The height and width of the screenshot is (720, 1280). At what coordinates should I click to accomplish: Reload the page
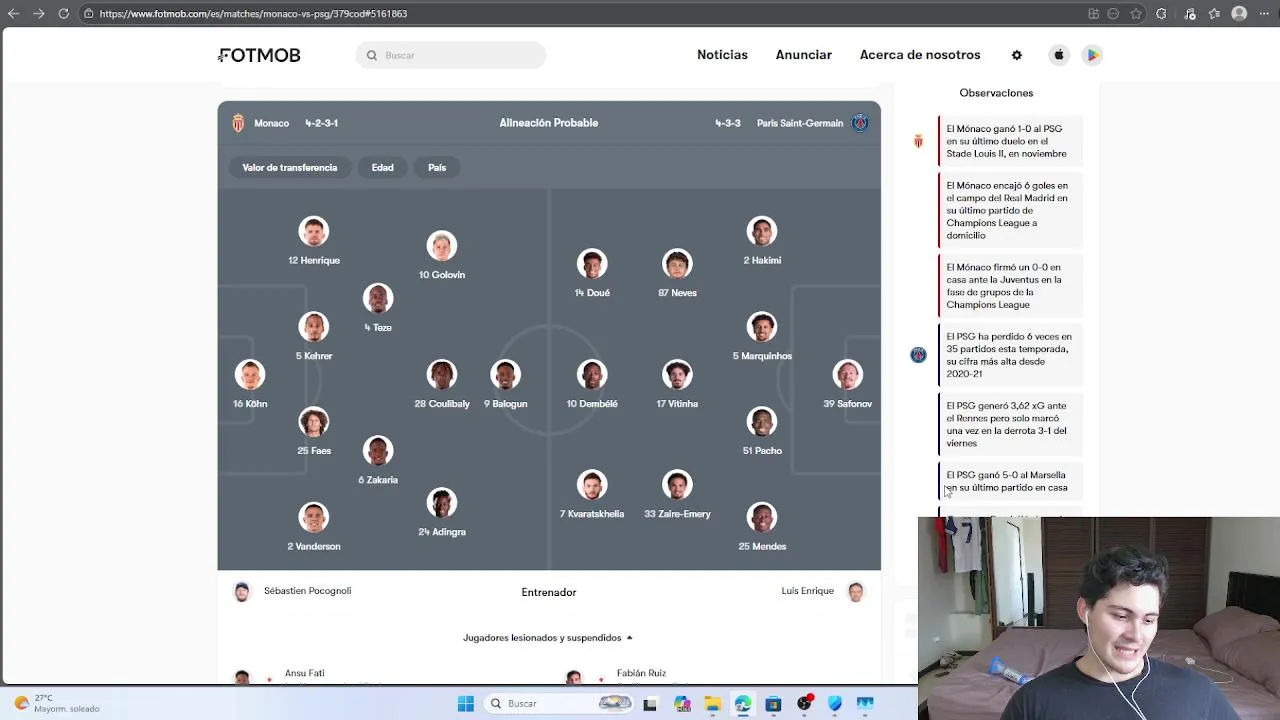[x=63, y=13]
